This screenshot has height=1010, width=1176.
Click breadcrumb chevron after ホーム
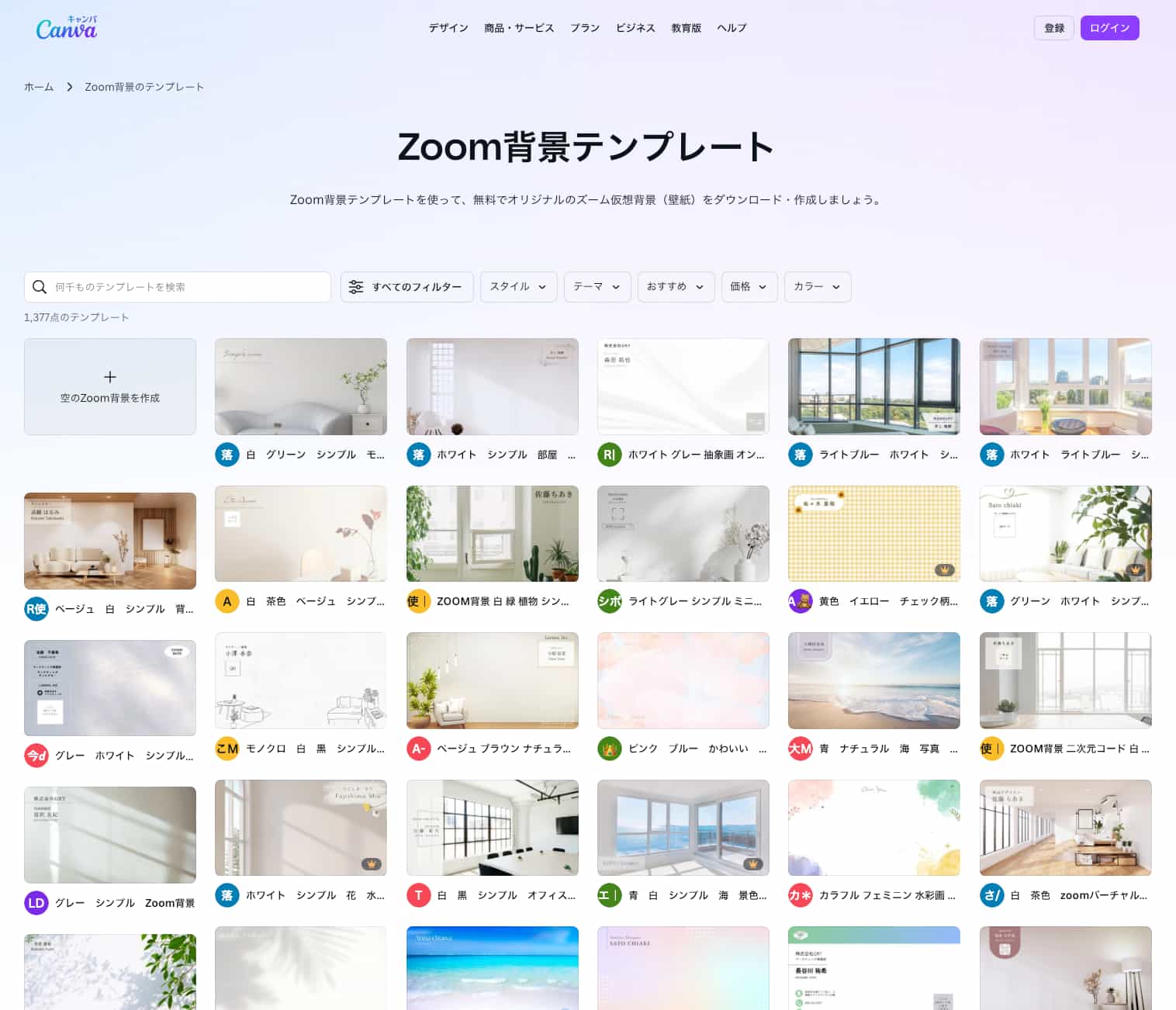(69, 87)
